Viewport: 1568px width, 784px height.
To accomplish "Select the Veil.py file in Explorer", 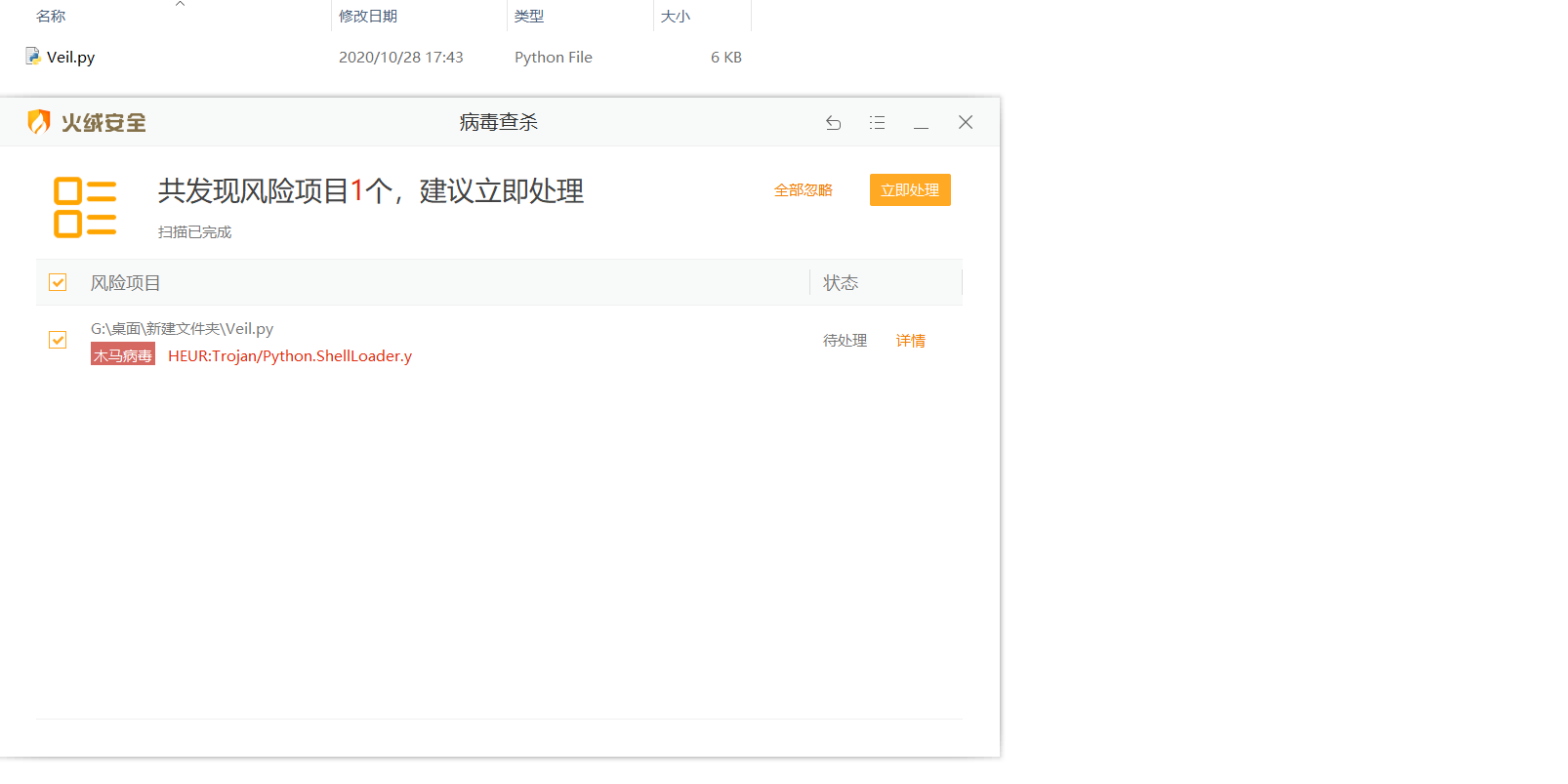I will [70, 58].
